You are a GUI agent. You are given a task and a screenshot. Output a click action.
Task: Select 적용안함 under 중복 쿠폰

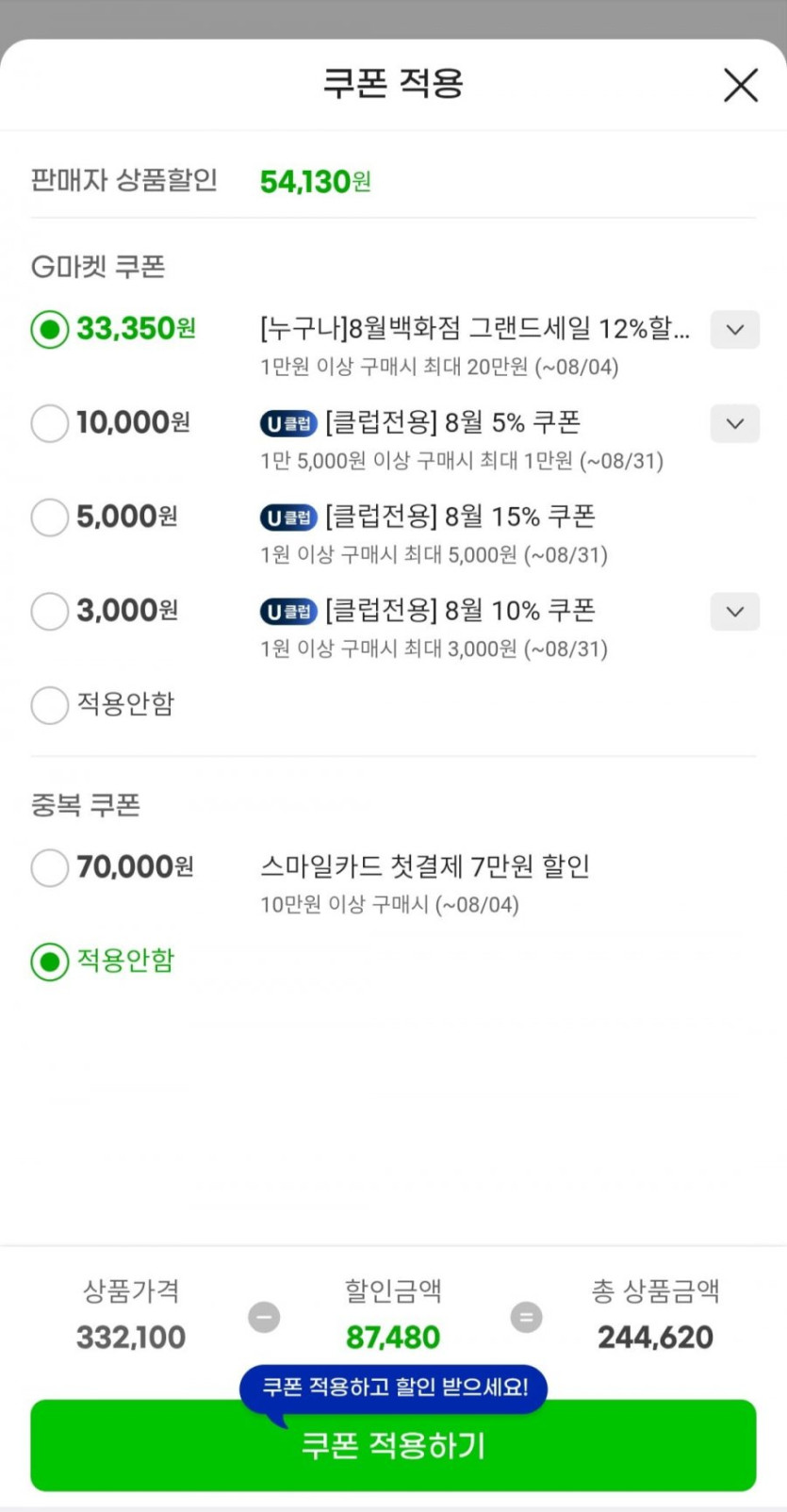pyautogui.click(x=50, y=961)
